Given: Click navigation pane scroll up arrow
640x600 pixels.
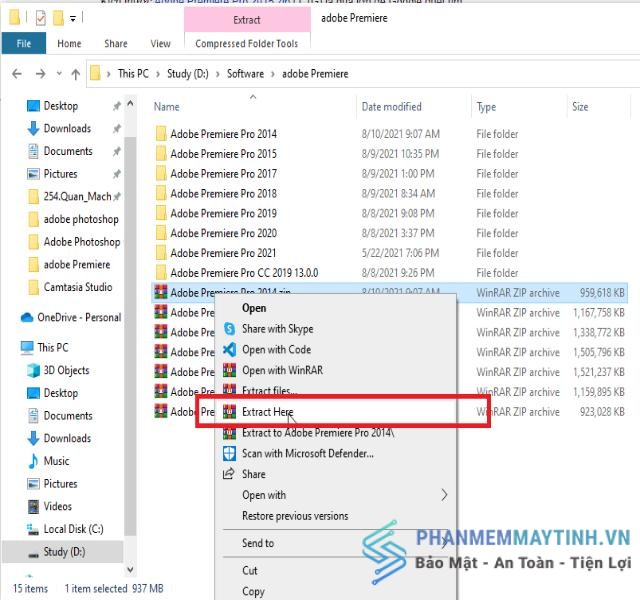Looking at the screenshot, I should (x=130, y=104).
